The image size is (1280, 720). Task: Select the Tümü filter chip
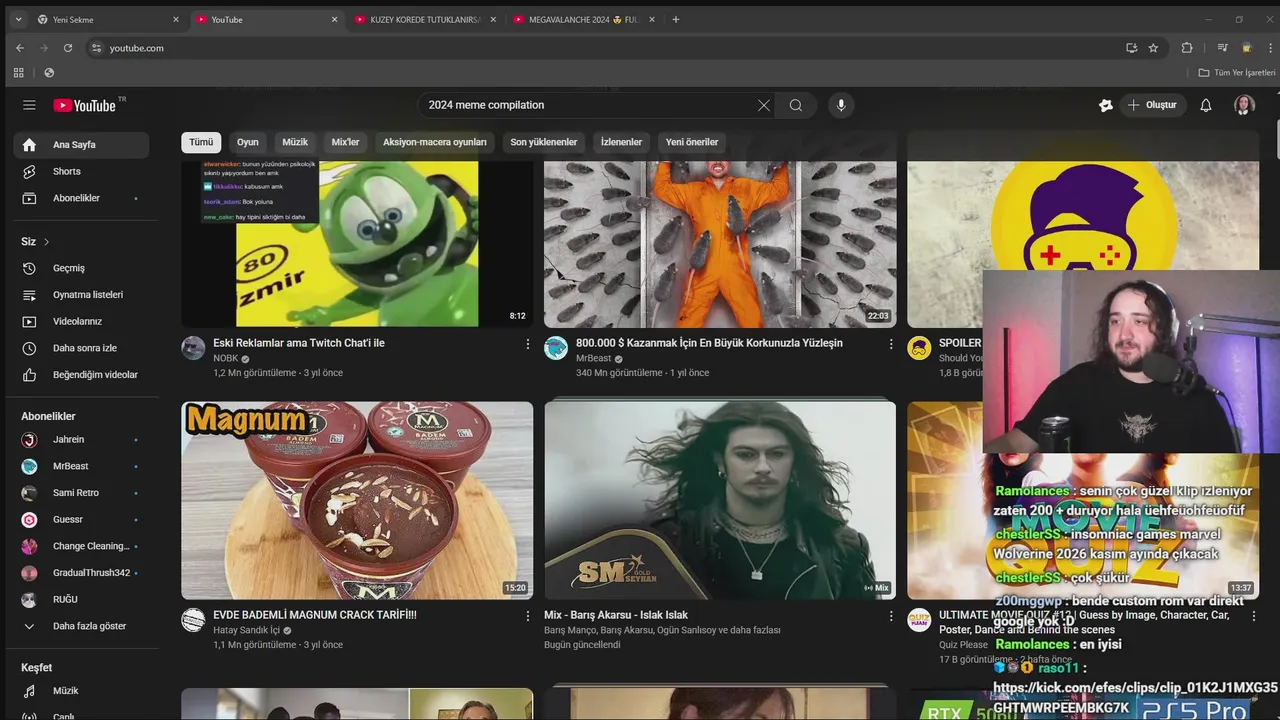coord(201,142)
